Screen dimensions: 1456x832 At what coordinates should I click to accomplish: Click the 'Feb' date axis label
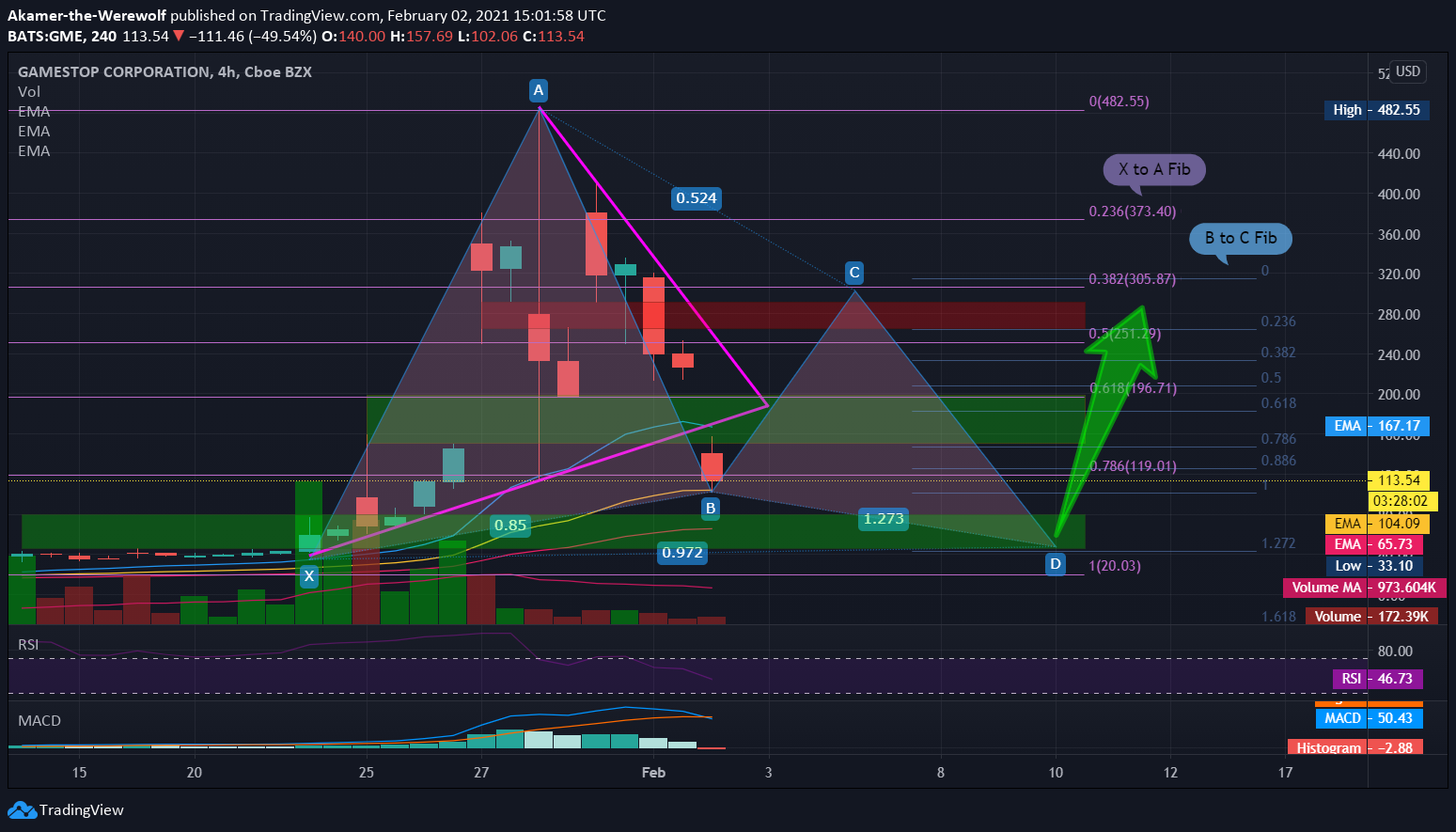coord(653,773)
